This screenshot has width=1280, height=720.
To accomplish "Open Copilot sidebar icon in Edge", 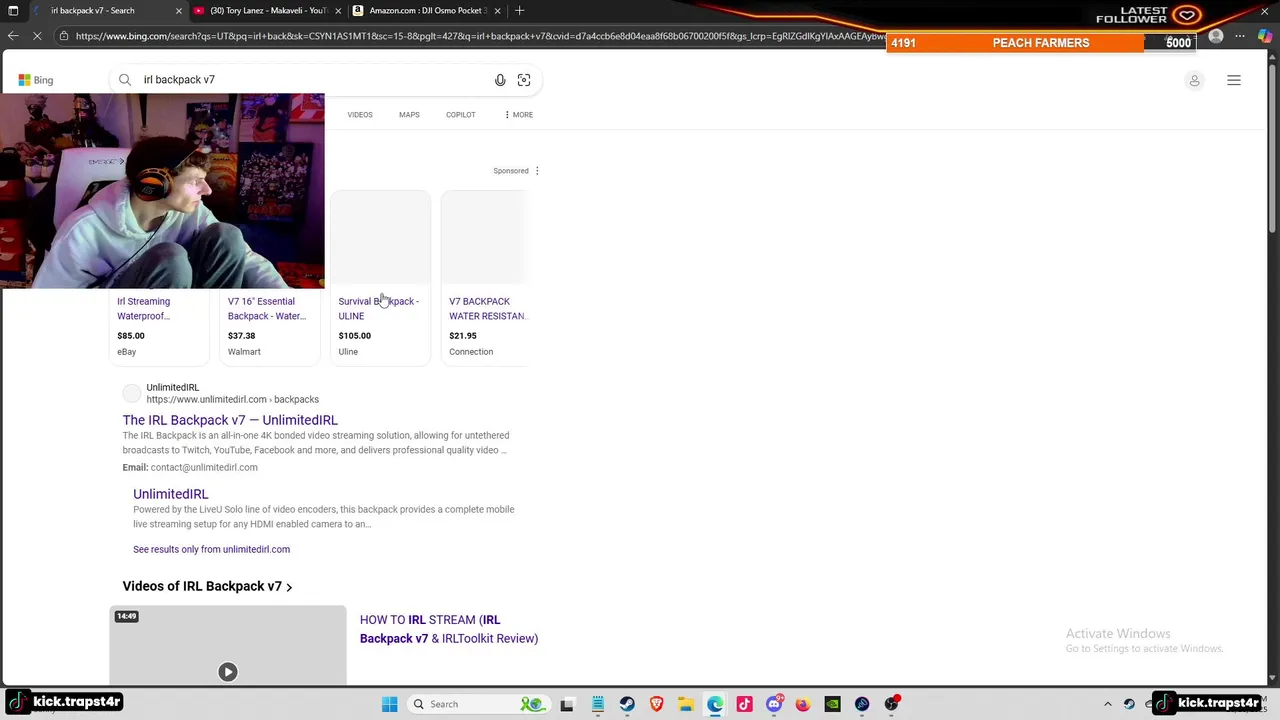I will coord(1265,36).
